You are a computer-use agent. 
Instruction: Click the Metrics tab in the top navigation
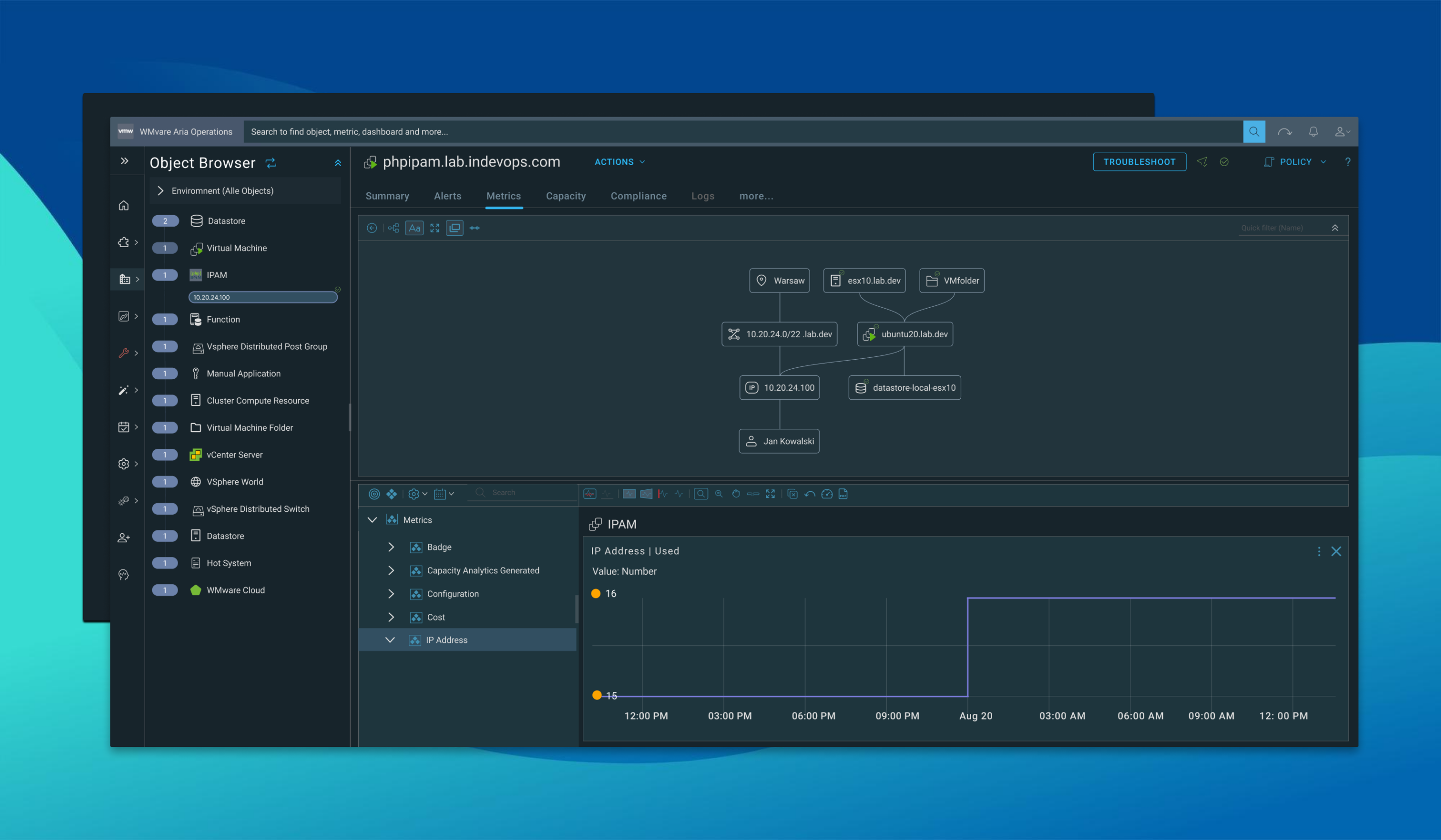point(503,196)
